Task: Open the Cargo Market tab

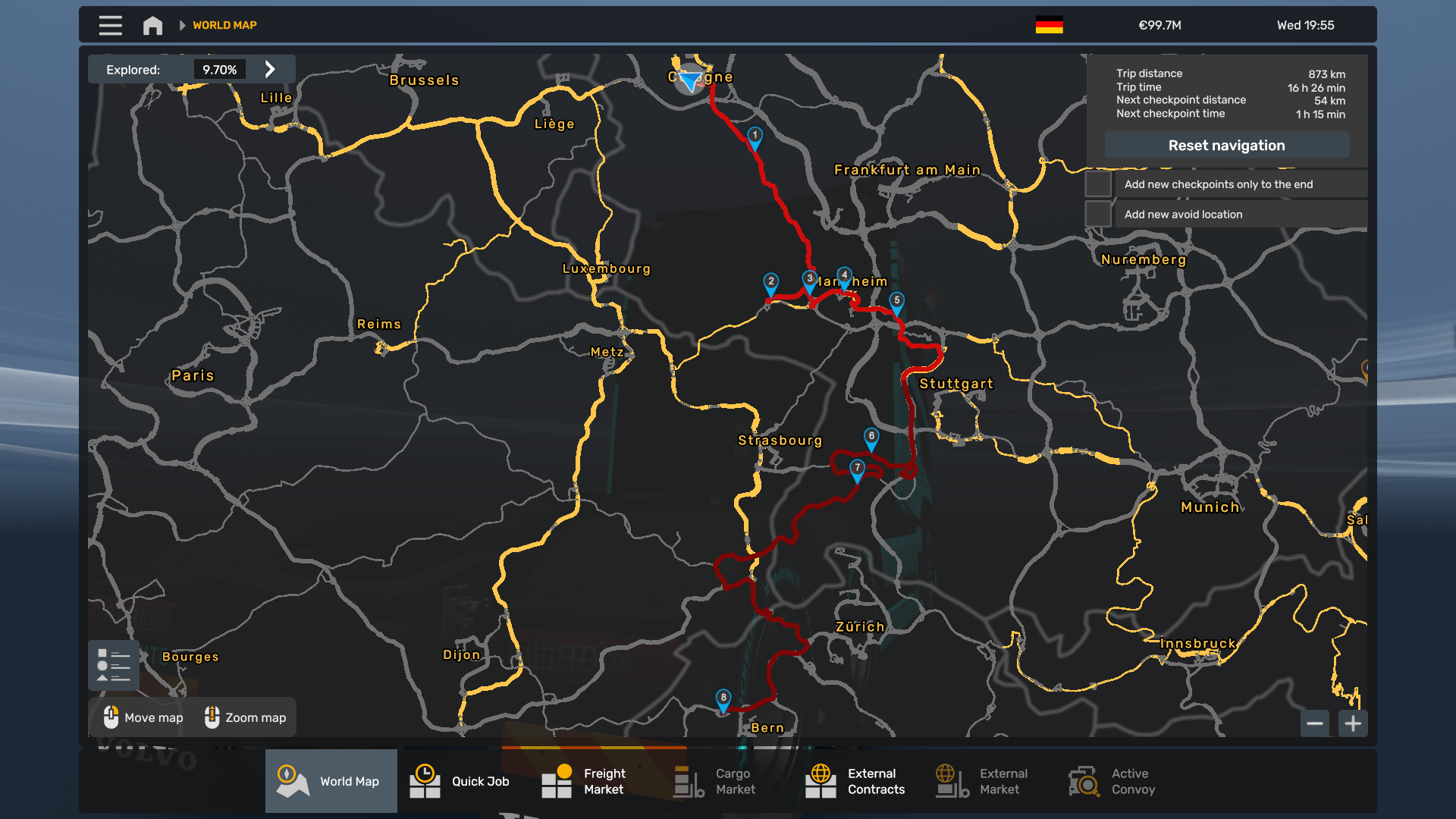Action: [x=727, y=781]
